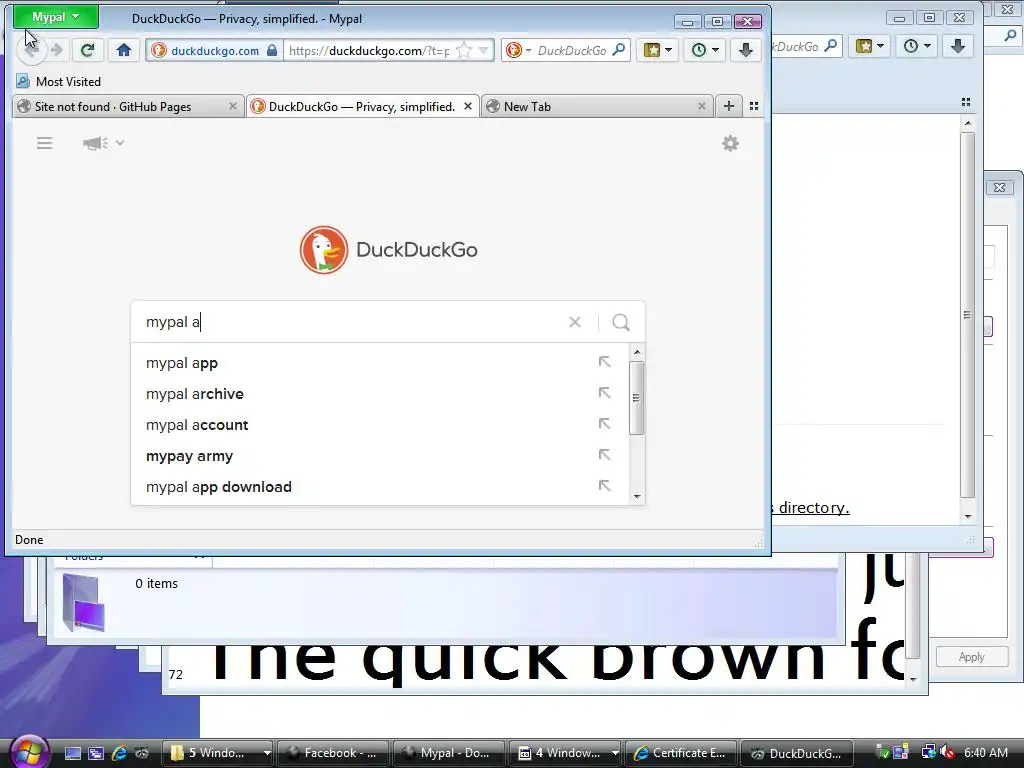
Task: Close the New Tab tab
Action: (701, 106)
